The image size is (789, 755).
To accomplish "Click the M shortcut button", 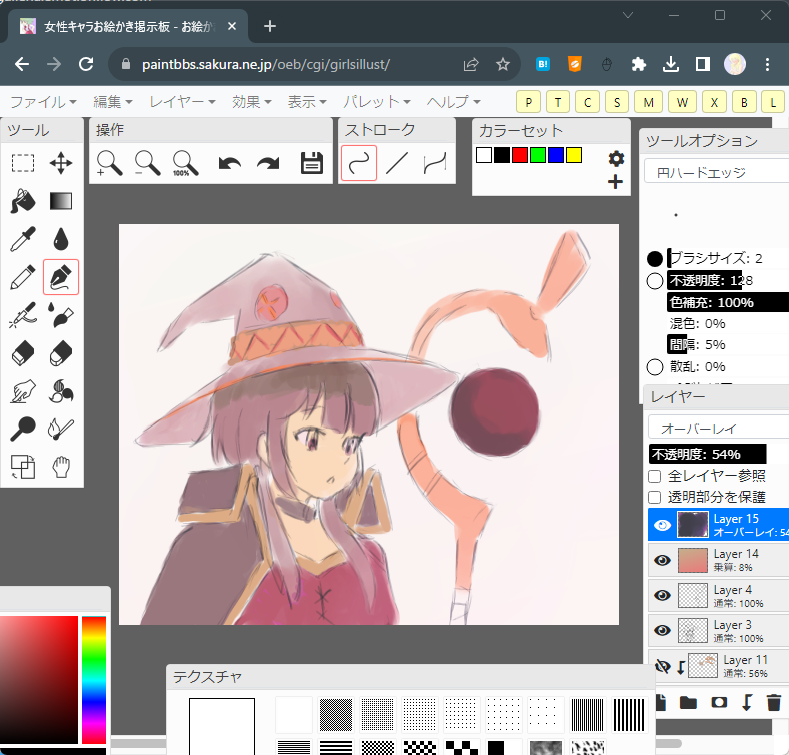I will point(649,103).
